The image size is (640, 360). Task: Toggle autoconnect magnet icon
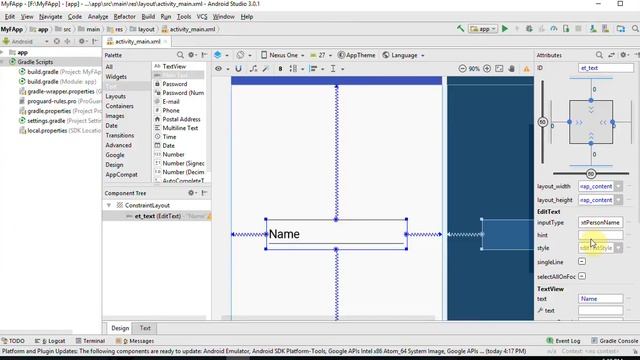click(238, 69)
